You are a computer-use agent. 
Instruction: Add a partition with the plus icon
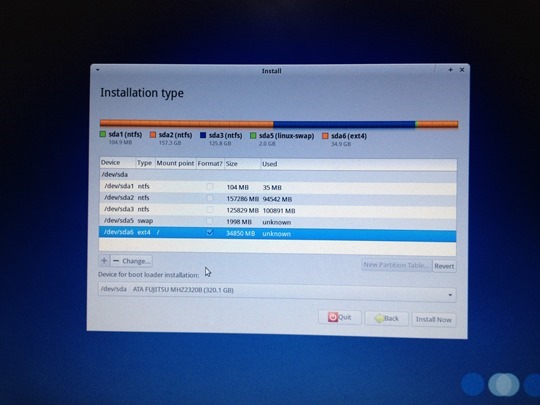[104, 260]
